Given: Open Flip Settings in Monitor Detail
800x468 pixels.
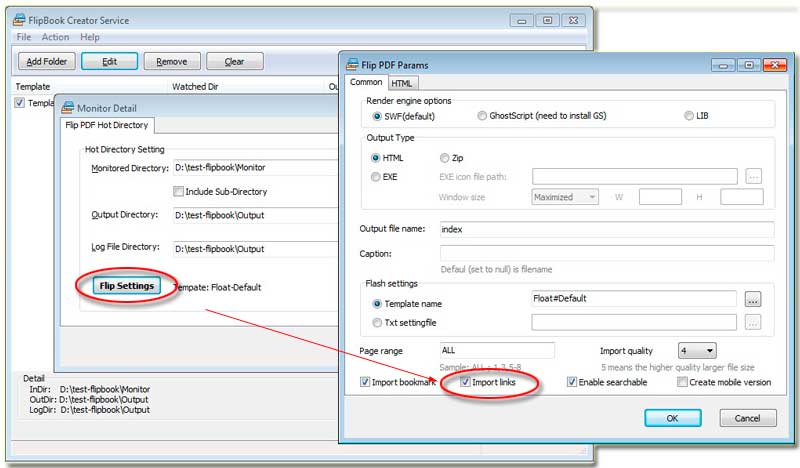Looking at the screenshot, I should (127, 286).
